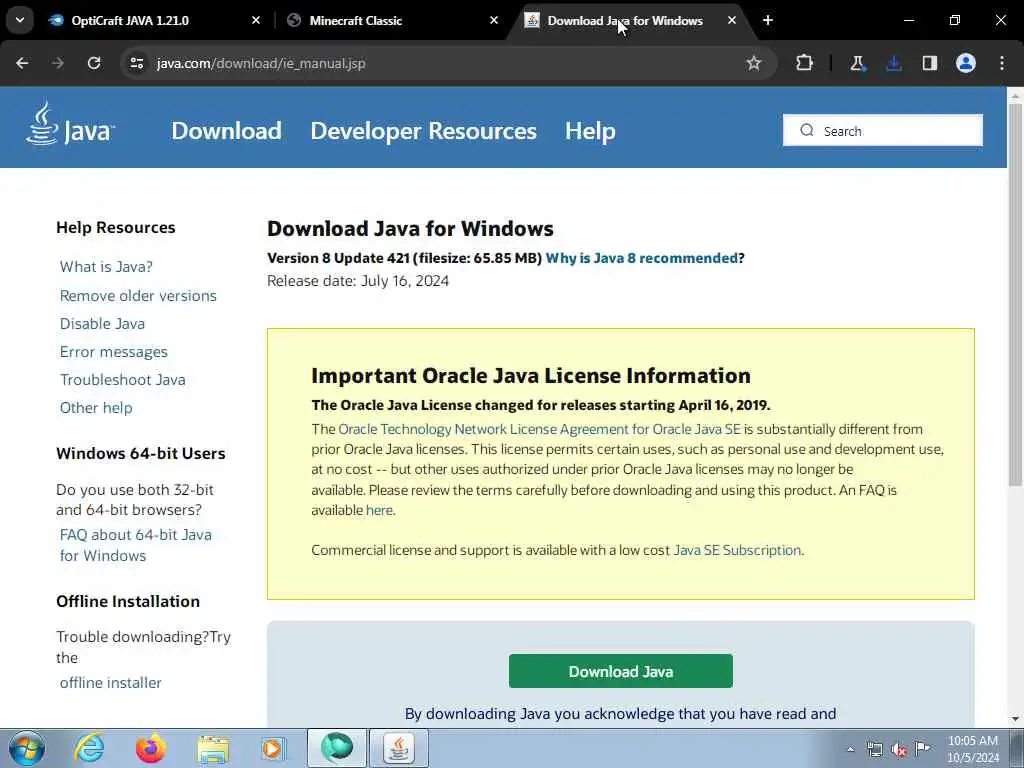Viewport: 1024px width, 768px height.
Task: Minimize the browser window
Action: tap(908, 20)
